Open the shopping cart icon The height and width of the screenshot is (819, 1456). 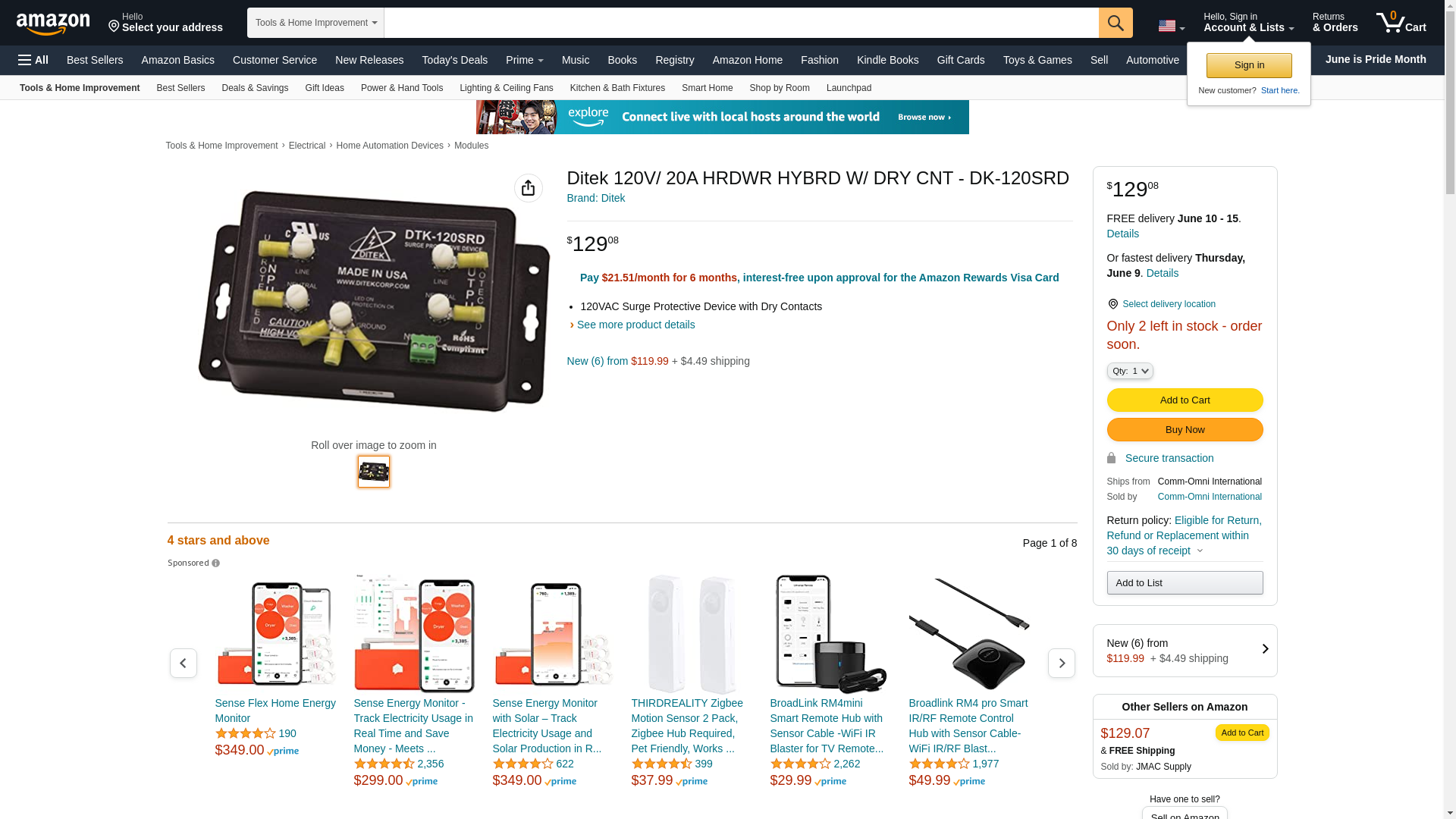[1401, 22]
